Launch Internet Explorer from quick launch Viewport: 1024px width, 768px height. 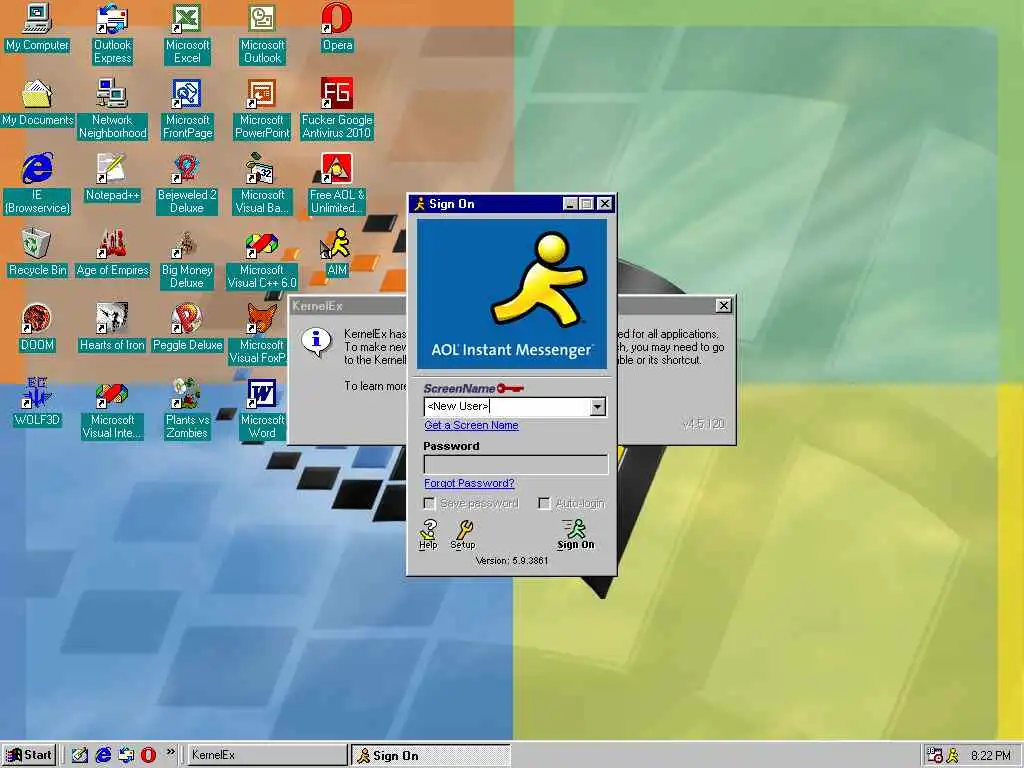pos(103,755)
